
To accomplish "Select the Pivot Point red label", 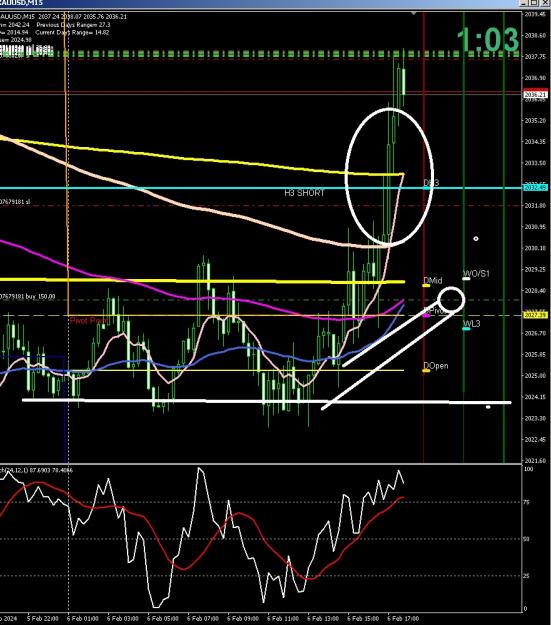I will coord(89,320).
